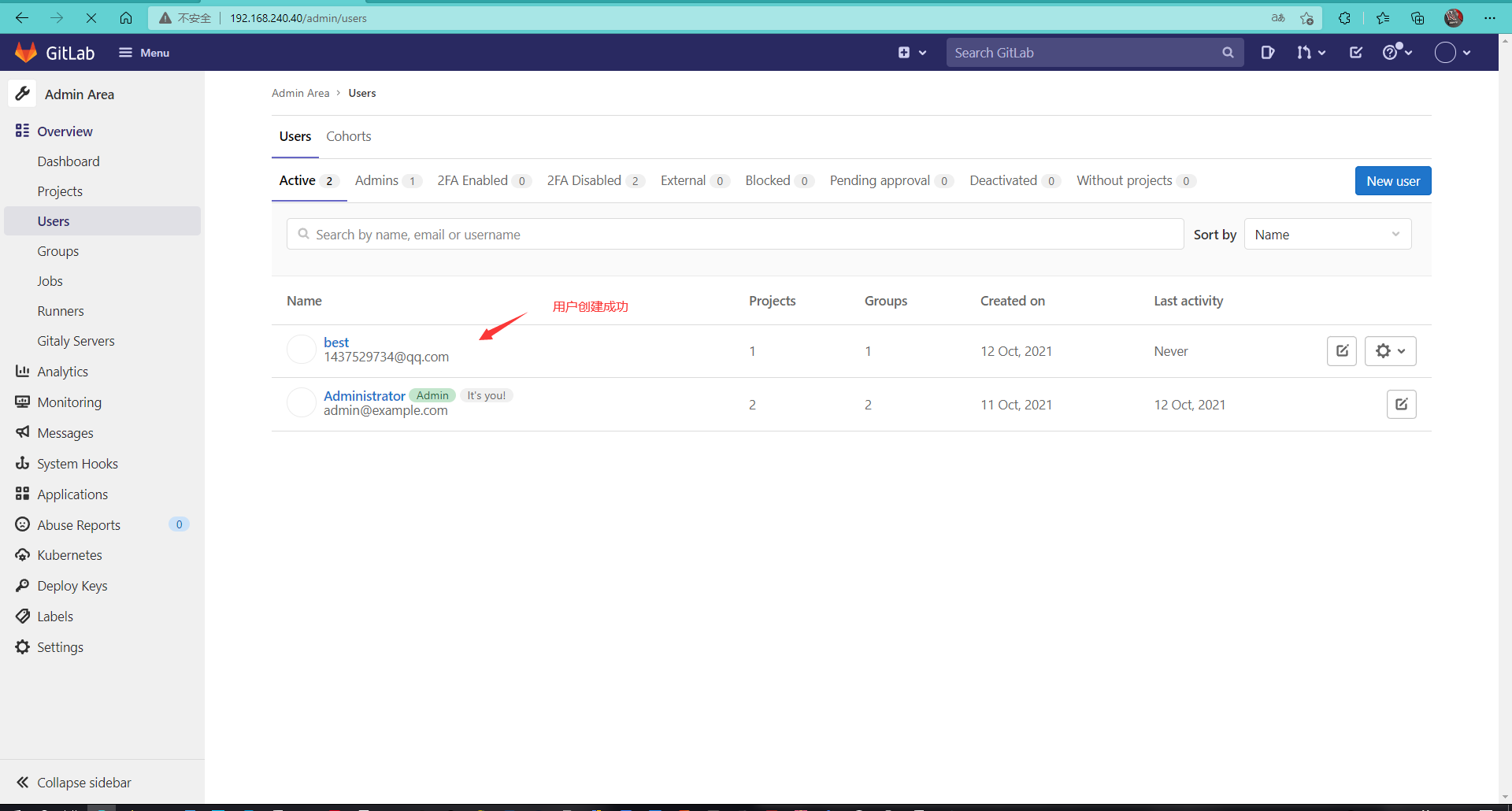1512x811 pixels.
Task: Click the user search input field
Action: 735,234
